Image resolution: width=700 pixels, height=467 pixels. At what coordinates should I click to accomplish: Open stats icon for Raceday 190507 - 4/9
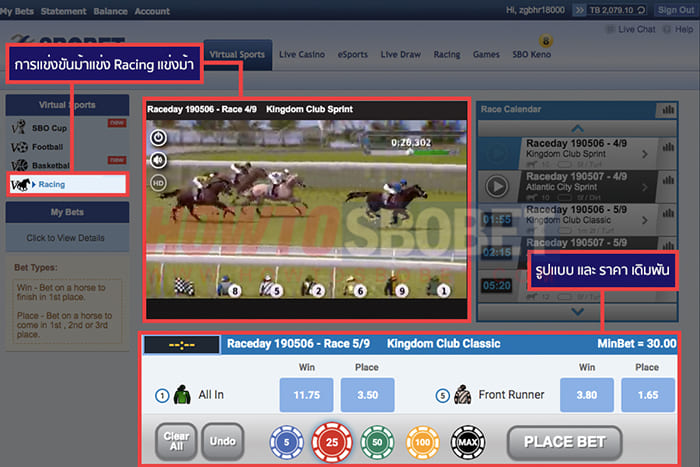[x=668, y=180]
